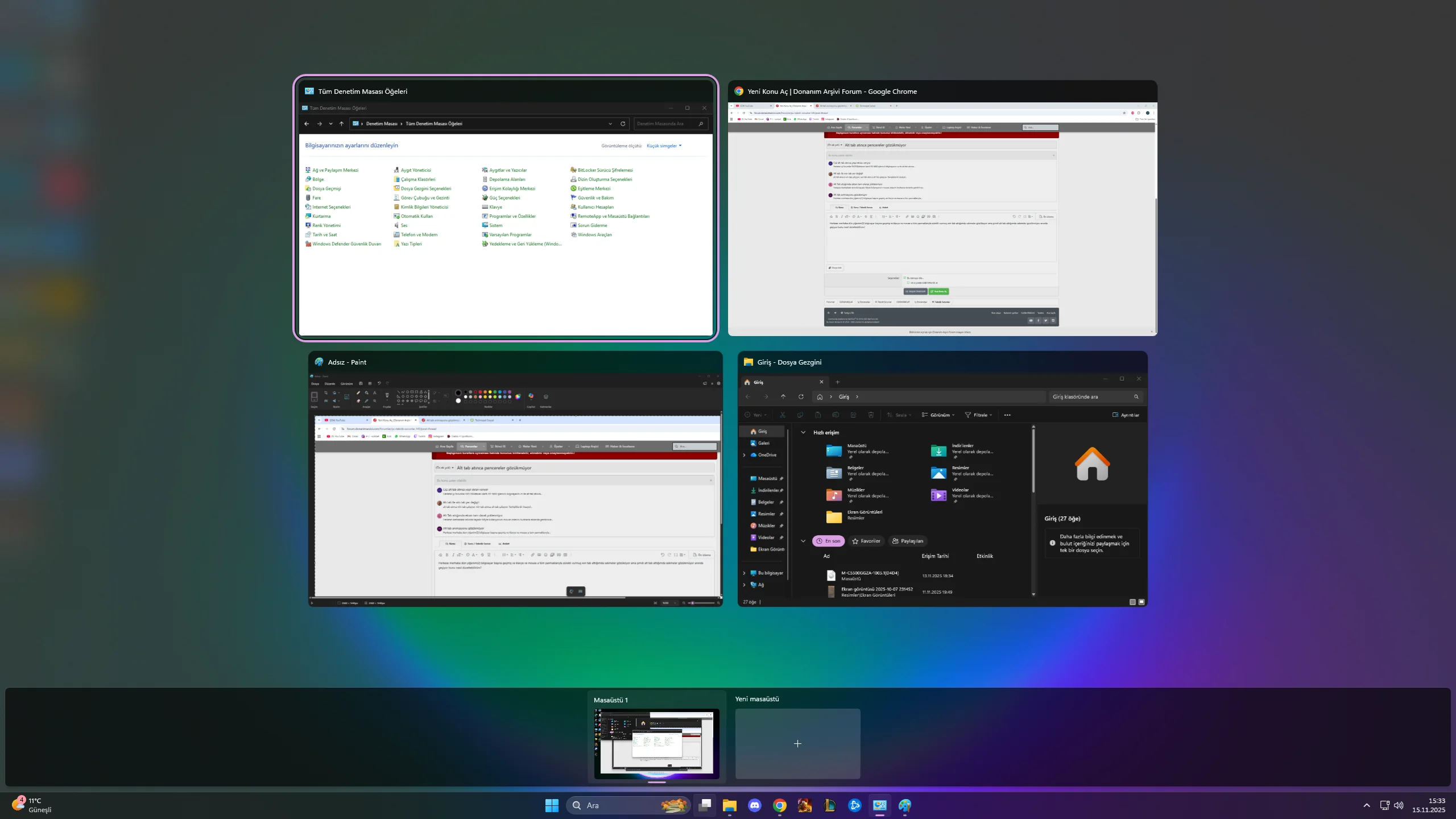Viewport: 1456px width, 819px height.
Task: Click the File Explorer taskbar icon
Action: [730, 805]
